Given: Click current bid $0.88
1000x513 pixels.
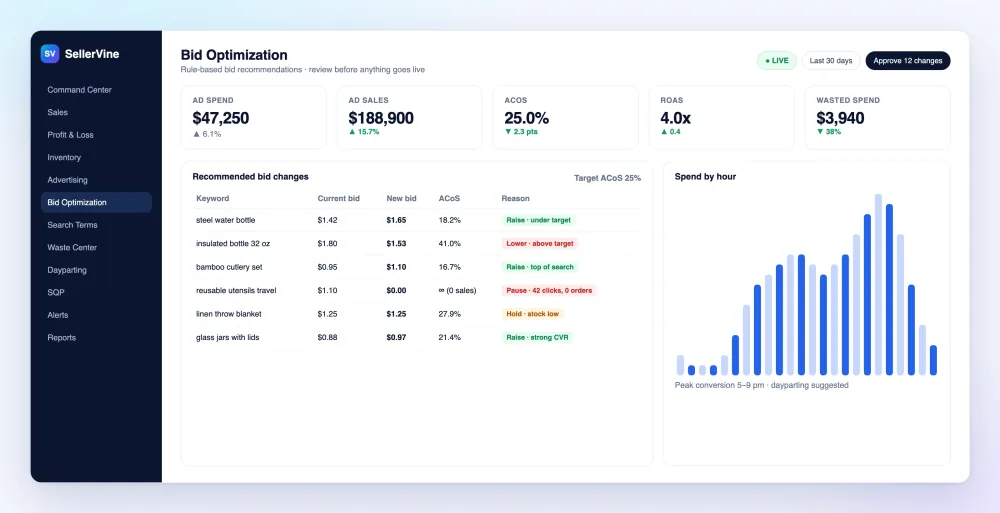Looking at the screenshot, I should point(327,337).
